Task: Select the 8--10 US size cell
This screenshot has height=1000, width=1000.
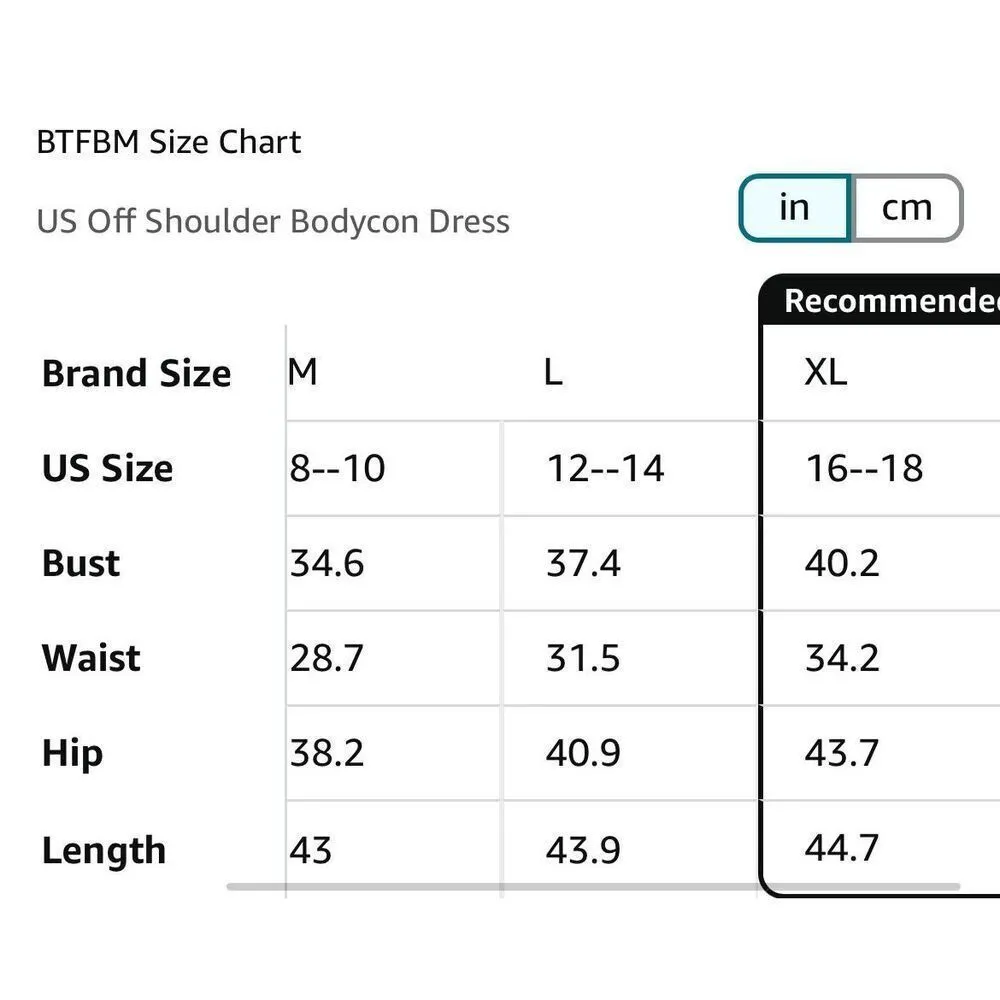Action: click(337, 468)
